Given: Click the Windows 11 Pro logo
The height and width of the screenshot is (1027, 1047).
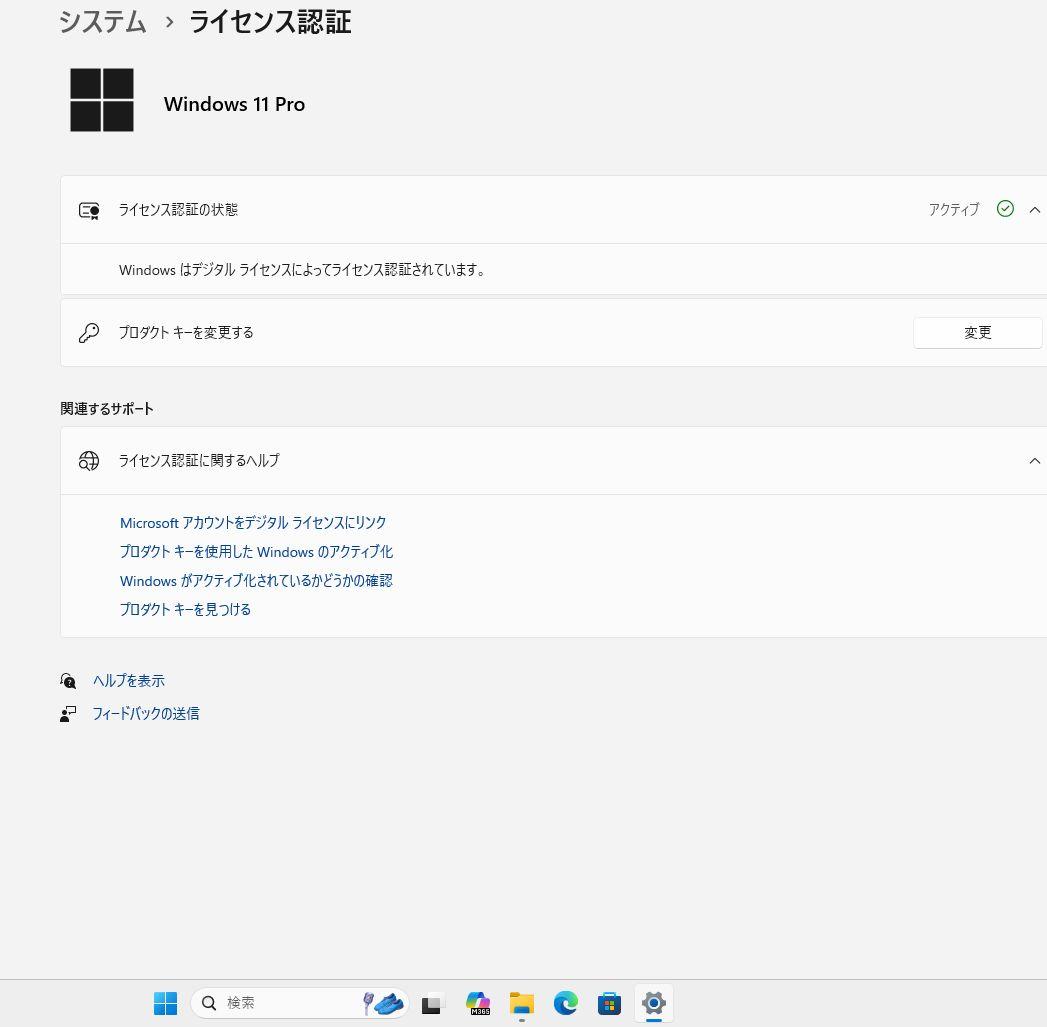Looking at the screenshot, I should click(102, 100).
